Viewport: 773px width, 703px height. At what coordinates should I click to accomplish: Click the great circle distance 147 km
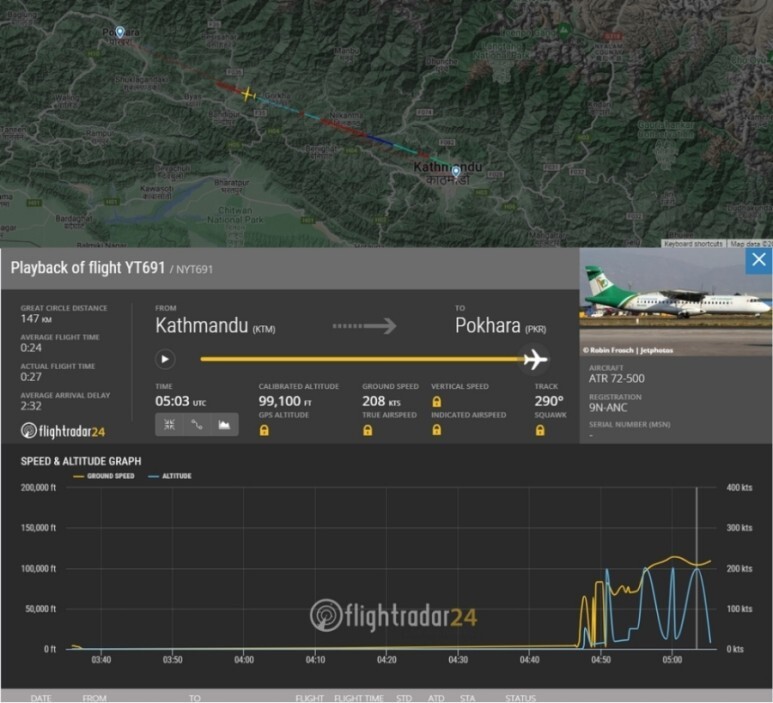(x=36, y=319)
